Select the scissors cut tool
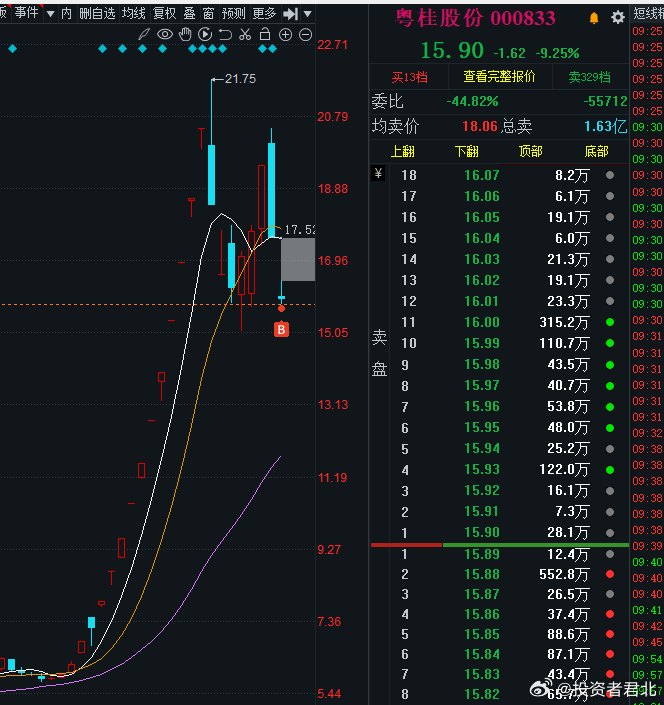 point(245,34)
